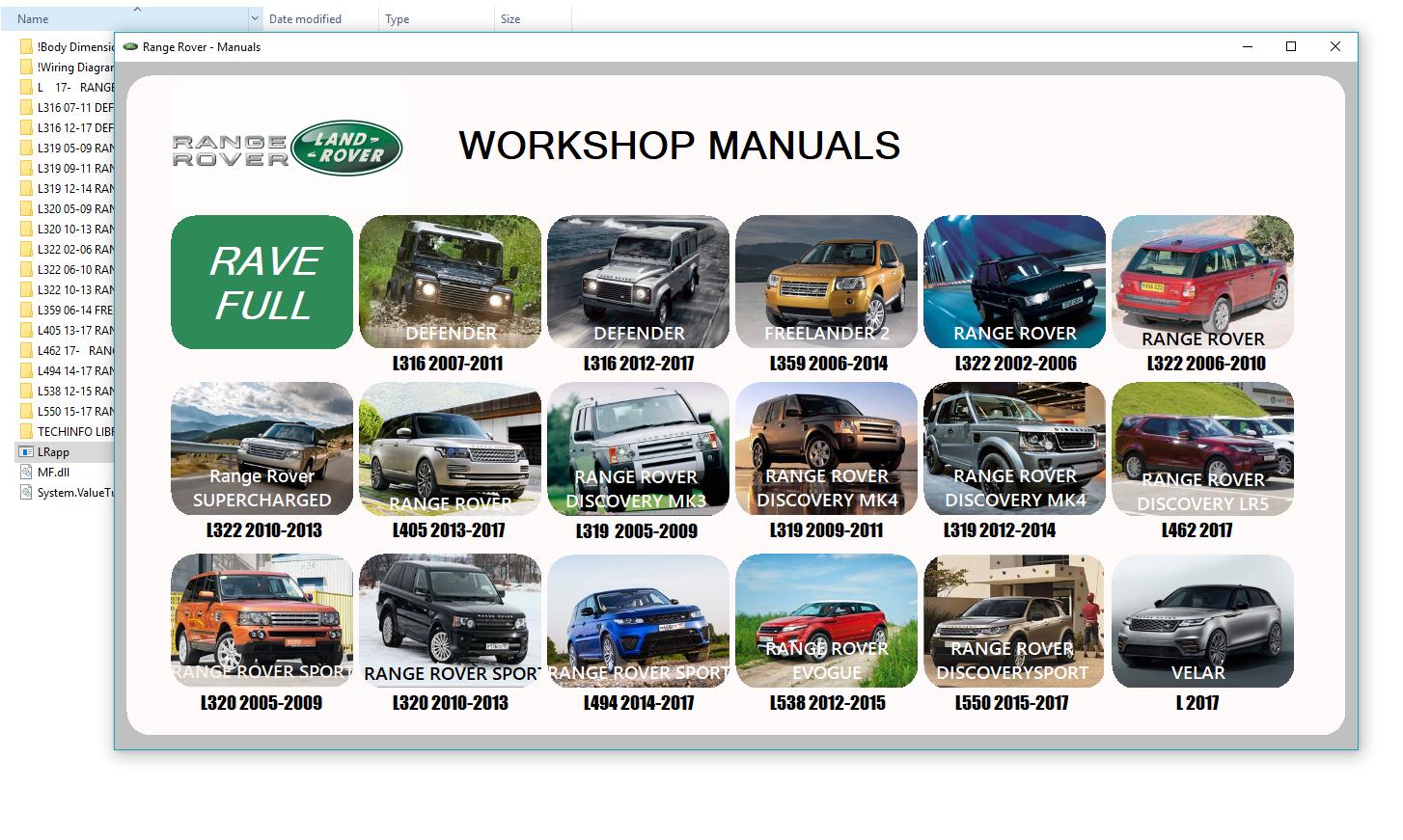This screenshot has height=840, width=1403.
Task: Click the Type column header
Action: tap(396, 18)
